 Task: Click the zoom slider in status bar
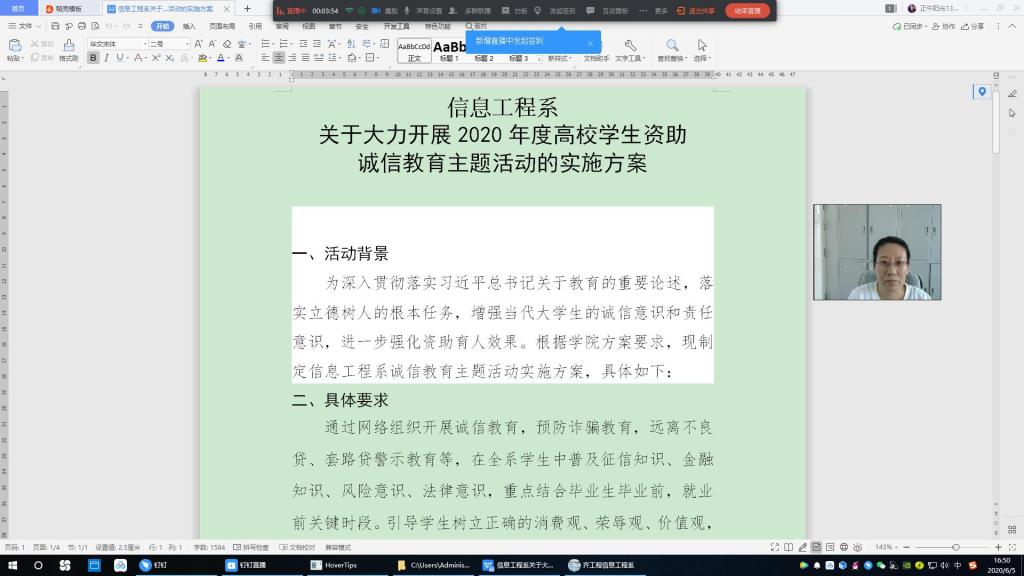click(x=956, y=548)
